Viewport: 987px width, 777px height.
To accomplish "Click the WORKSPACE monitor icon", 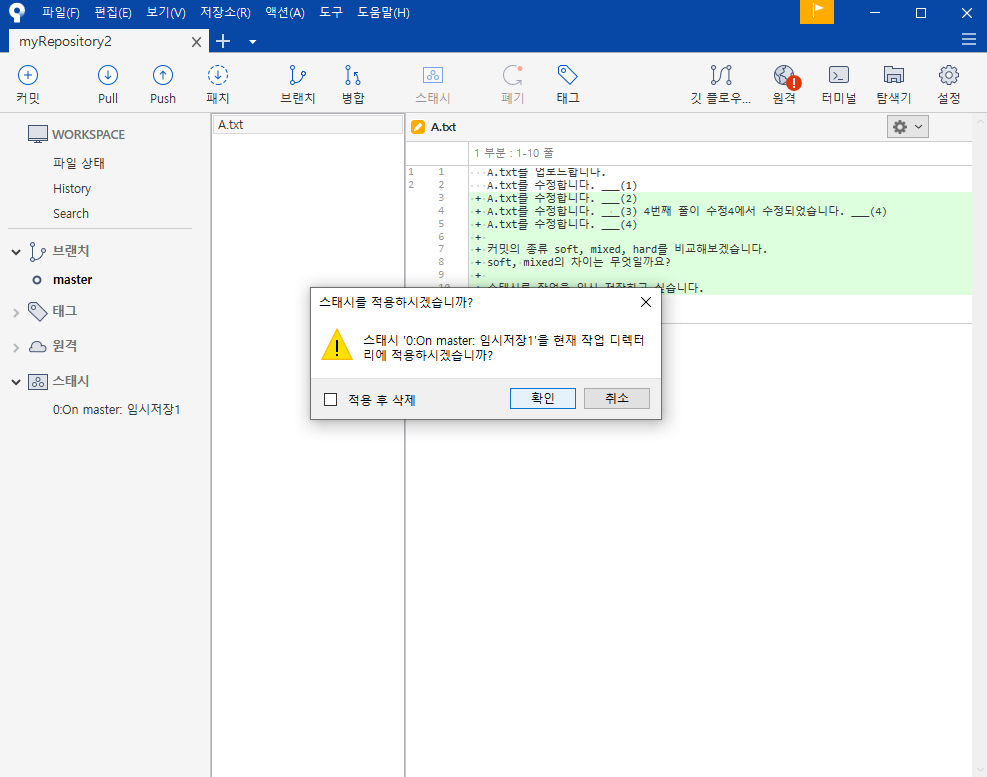I will point(38,134).
